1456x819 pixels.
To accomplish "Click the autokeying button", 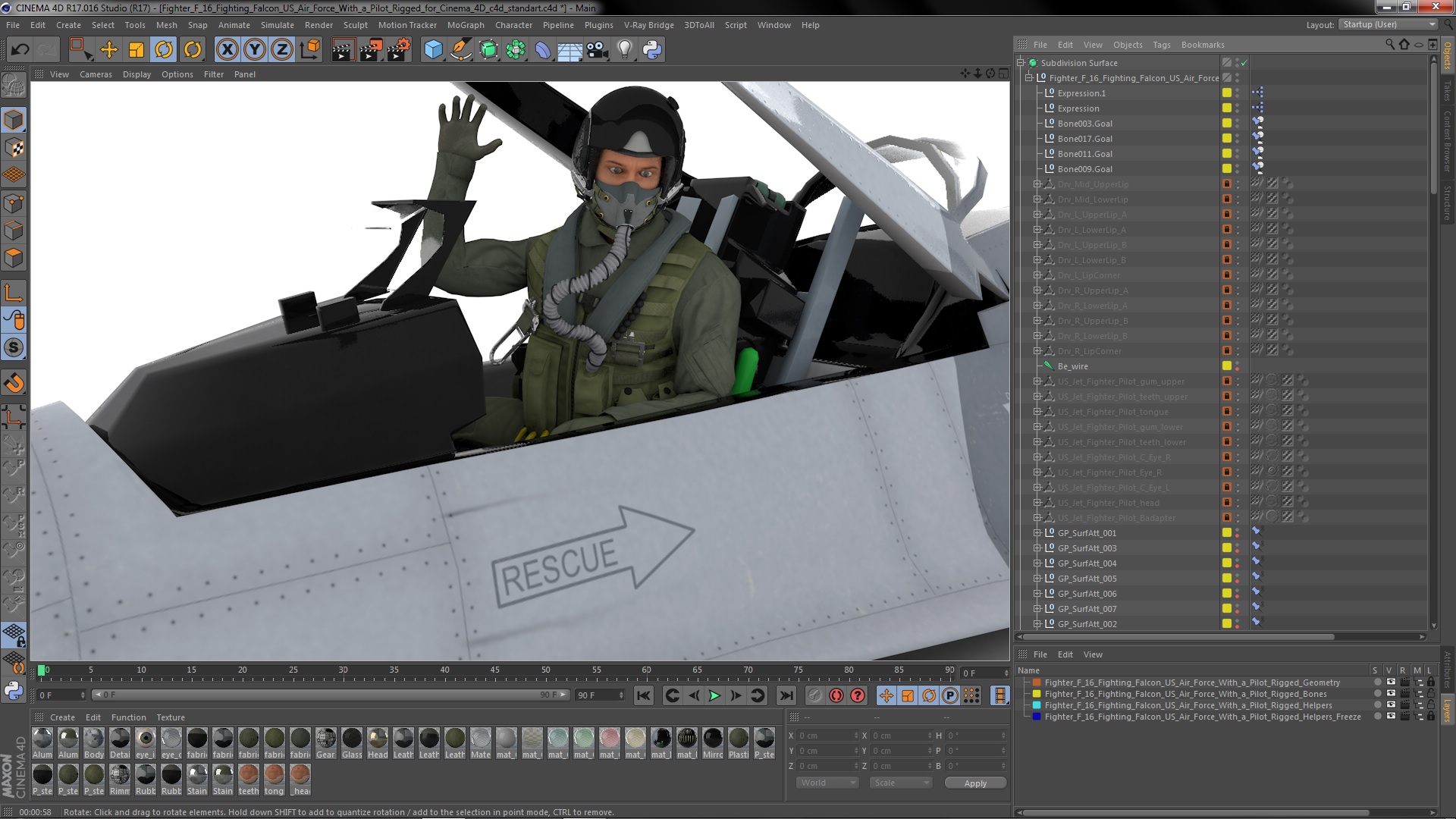I will [x=836, y=695].
